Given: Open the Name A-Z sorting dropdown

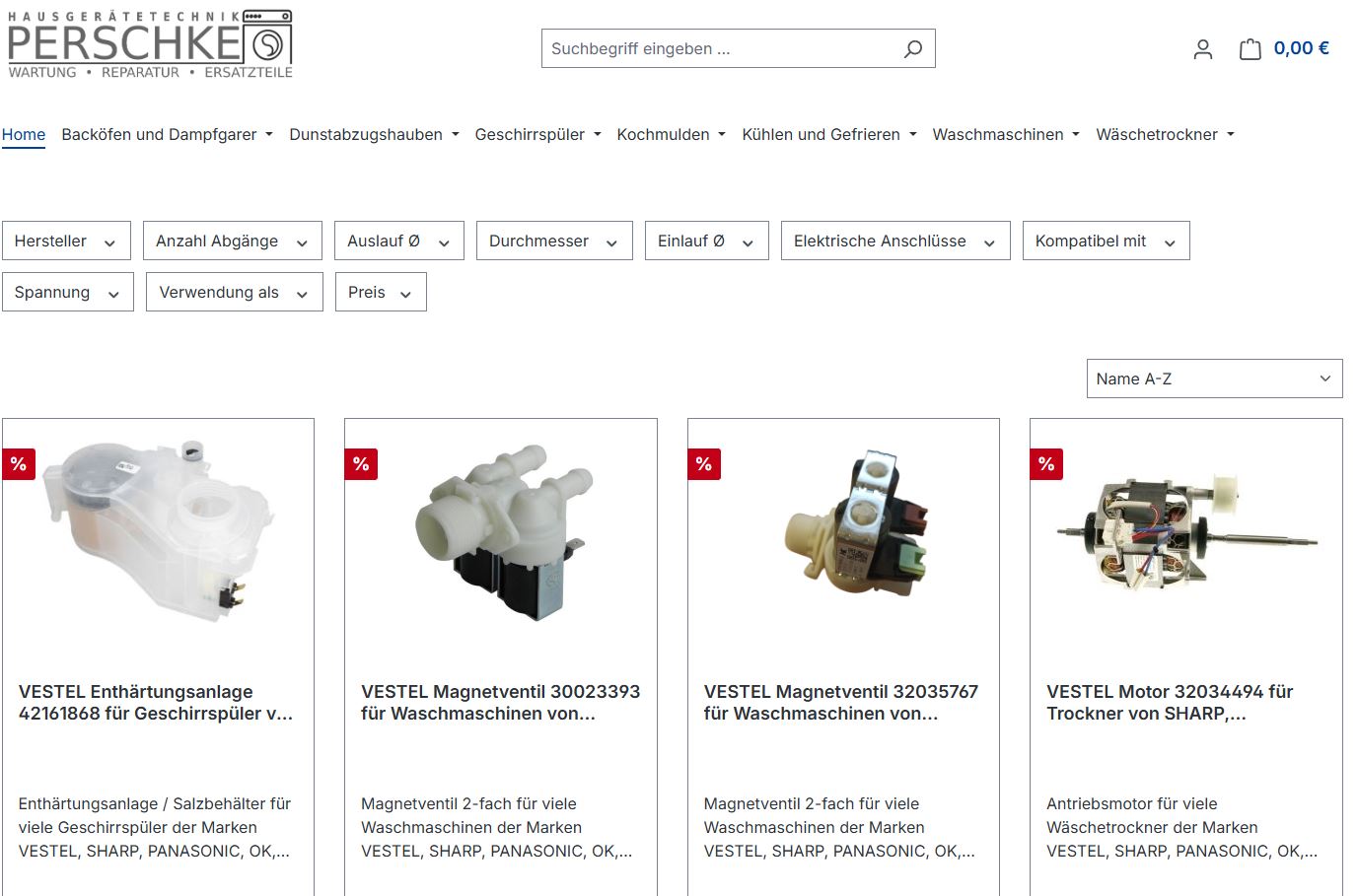Looking at the screenshot, I should click(x=1213, y=379).
